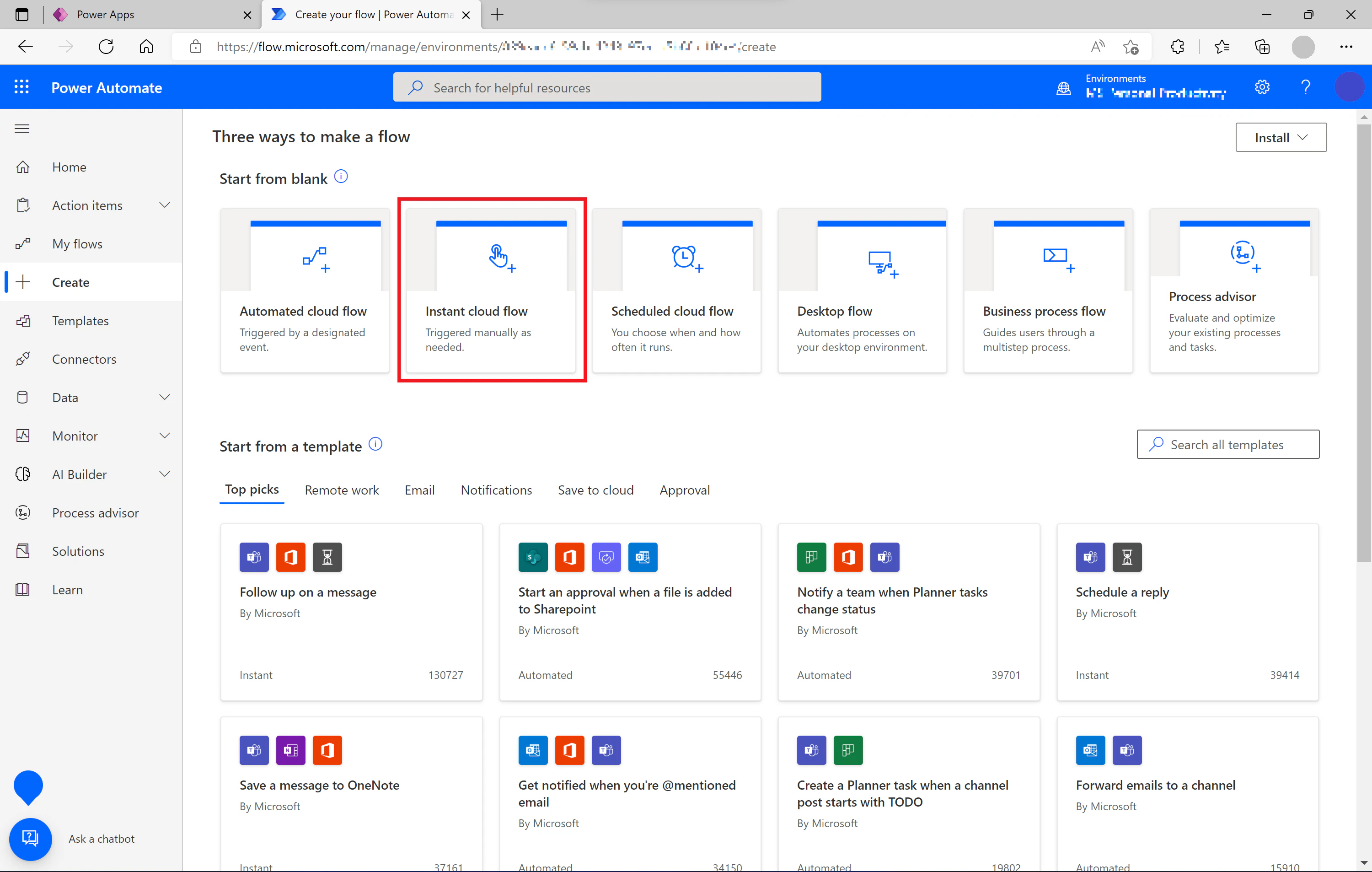Switch to the Top picks tab
This screenshot has width=1372, height=872.
pos(252,490)
